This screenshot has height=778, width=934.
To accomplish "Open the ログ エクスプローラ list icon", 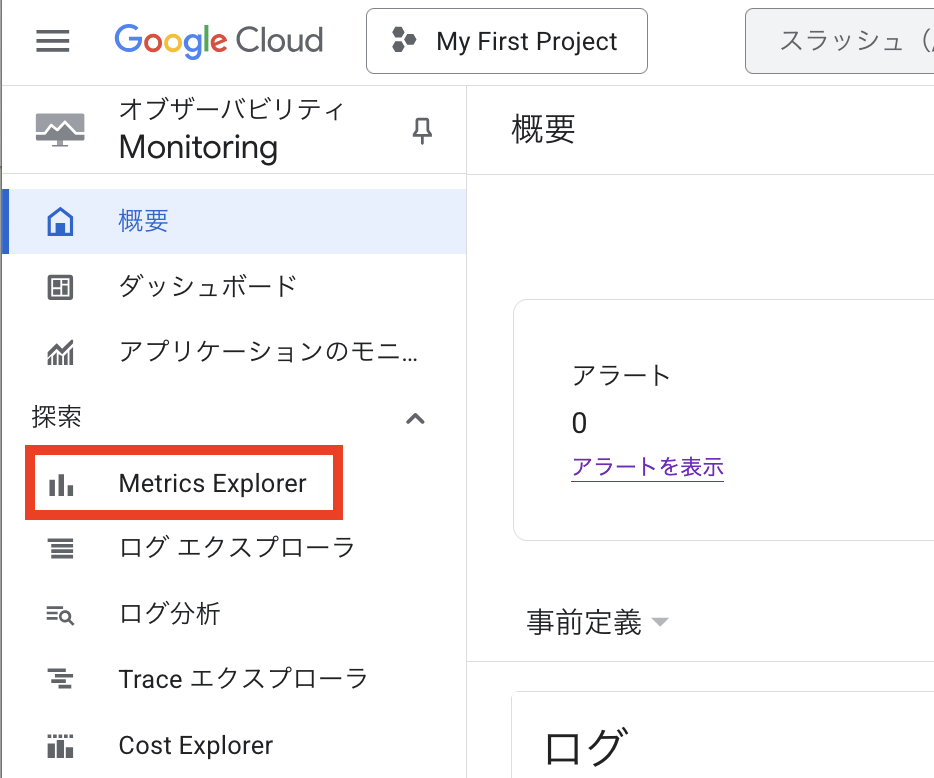I will 60,548.
